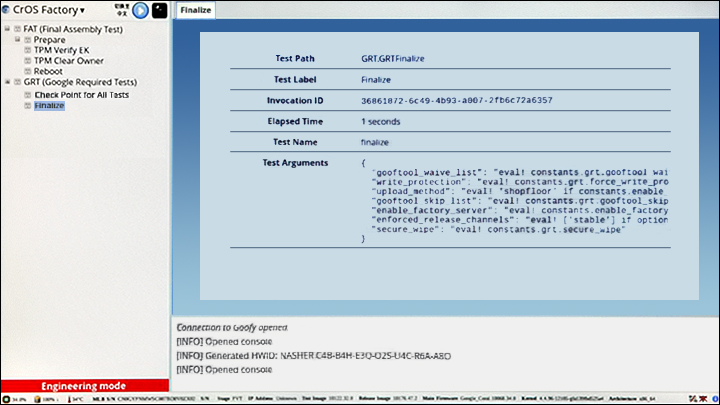This screenshot has height=405, width=720.
Task: Click the blue info icon in status bar corner
Action: click(715, 399)
